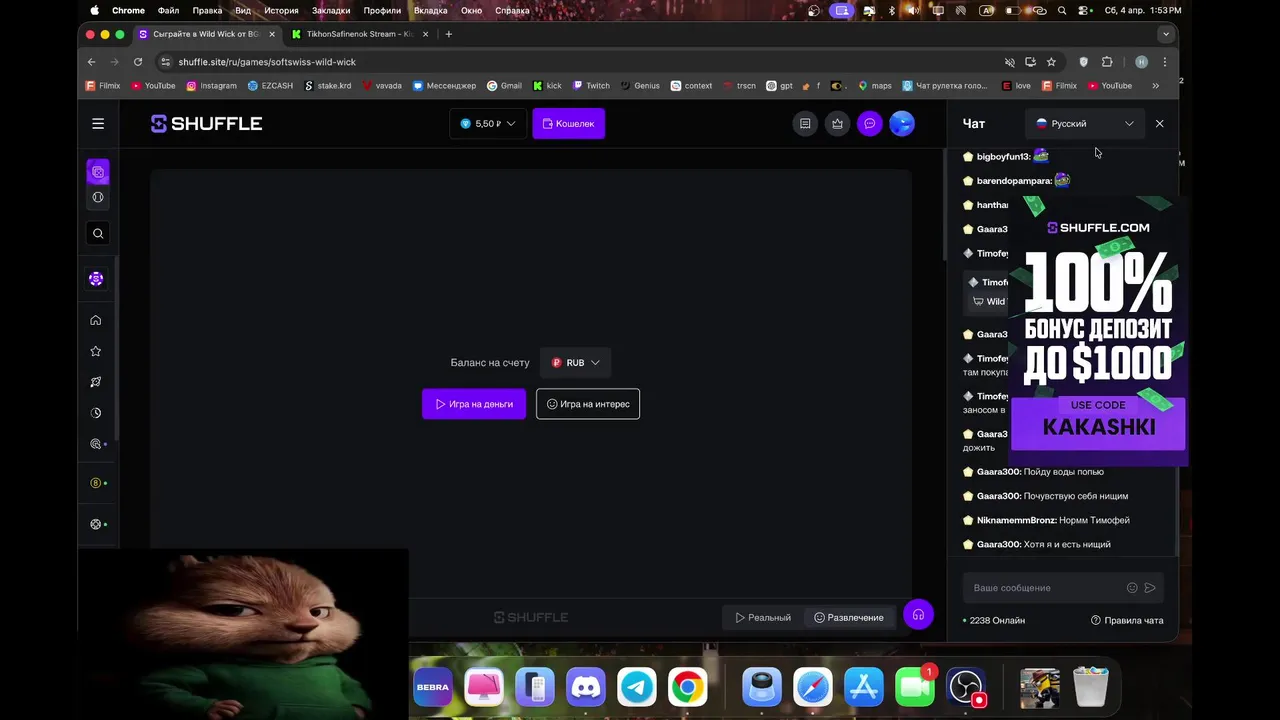Open the profile avatar menu

[902, 124]
